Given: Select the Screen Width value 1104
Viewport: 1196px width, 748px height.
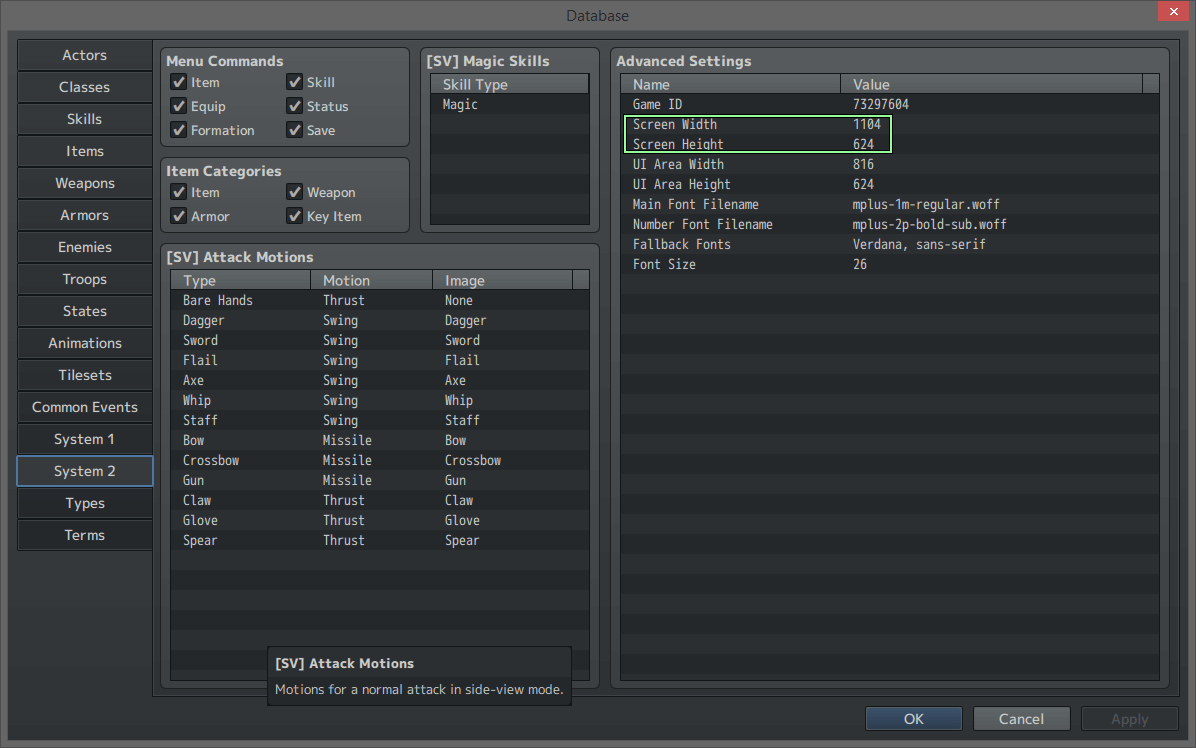Looking at the screenshot, I should (x=866, y=124).
